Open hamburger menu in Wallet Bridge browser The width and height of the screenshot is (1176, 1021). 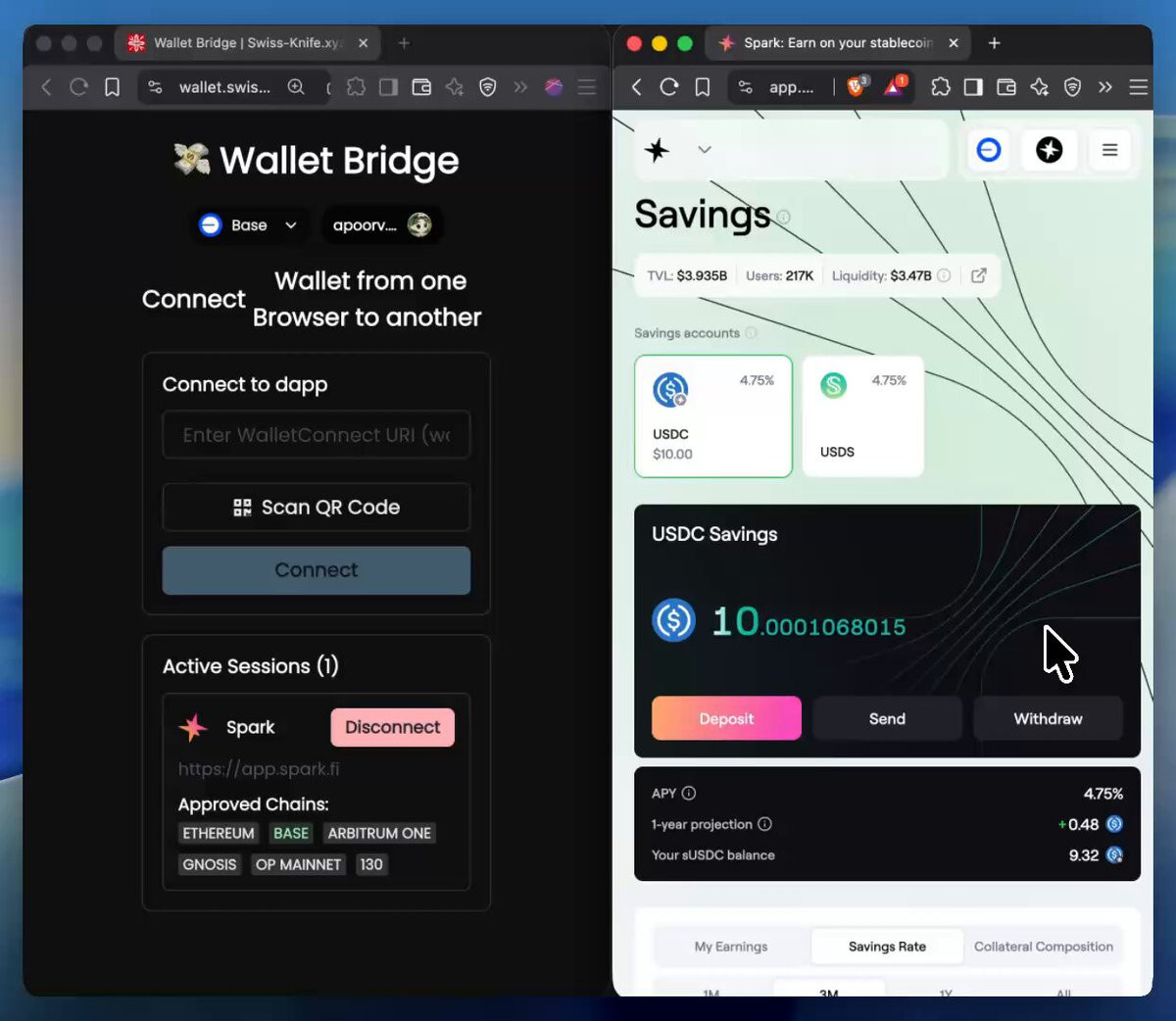[x=587, y=87]
